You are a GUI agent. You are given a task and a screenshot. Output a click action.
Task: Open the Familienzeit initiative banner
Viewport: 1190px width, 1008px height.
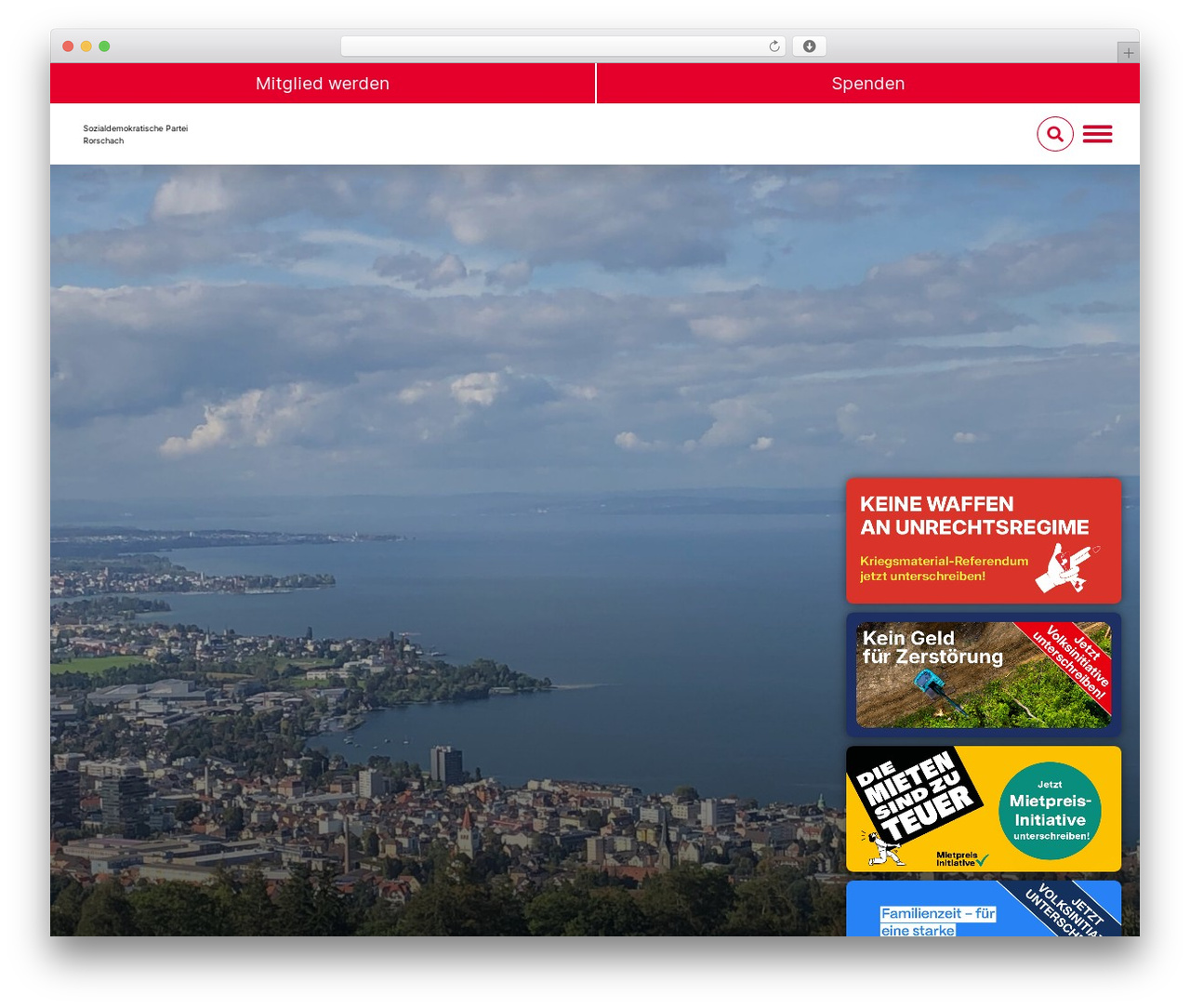(x=984, y=909)
